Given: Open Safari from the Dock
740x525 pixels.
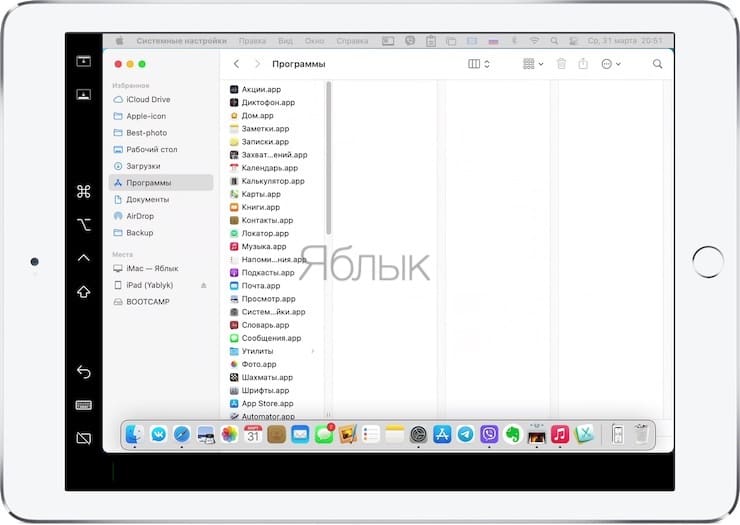Looking at the screenshot, I should [x=182, y=434].
